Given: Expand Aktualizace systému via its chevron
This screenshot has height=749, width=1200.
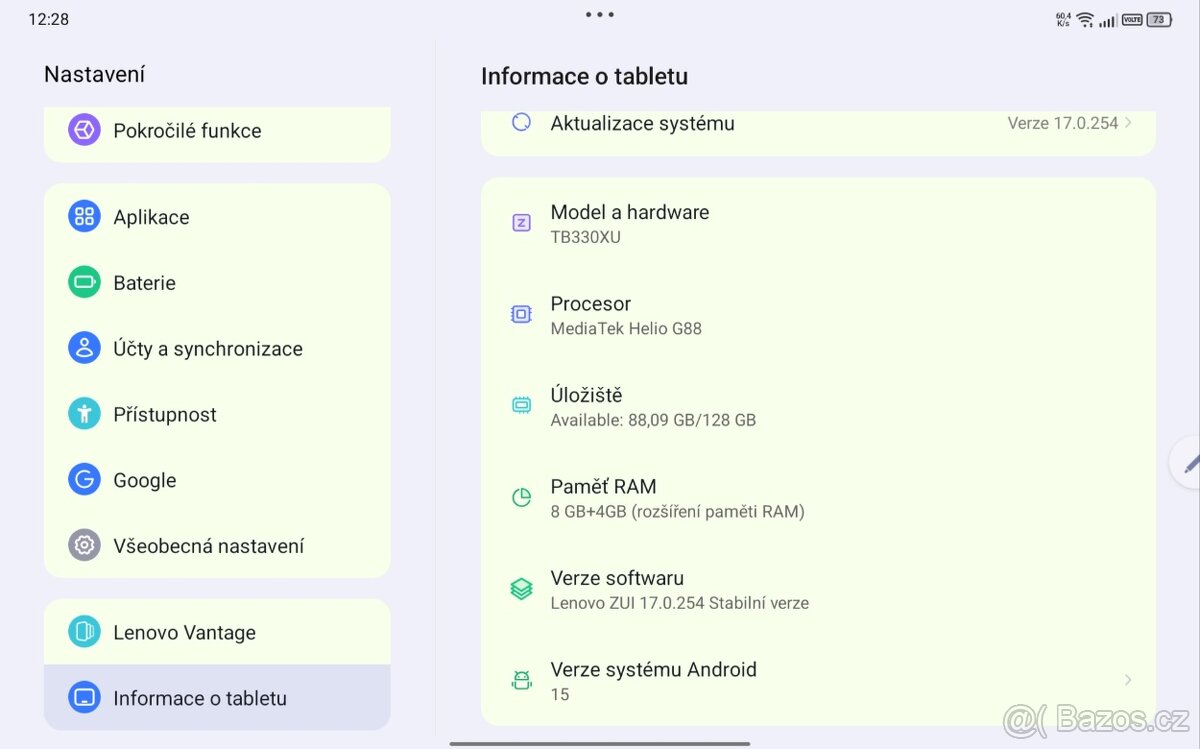Looking at the screenshot, I should 1129,123.
